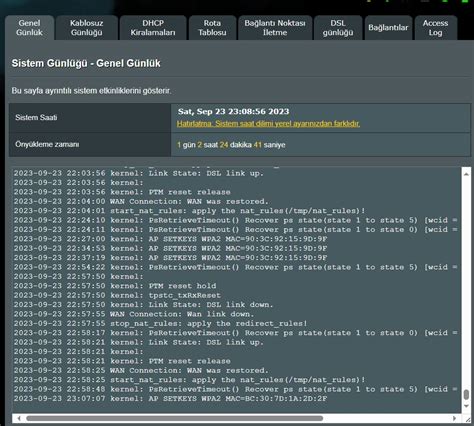
Task: Click the 22:24:11 PsRetrieveTimeout log line
Action: [235, 230]
